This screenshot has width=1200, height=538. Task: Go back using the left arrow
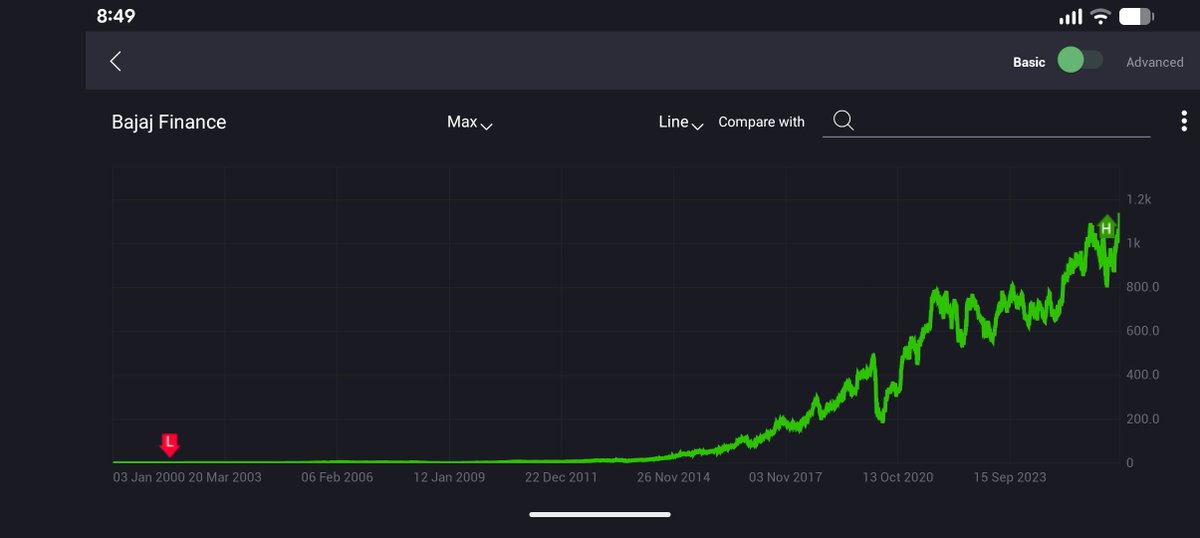115,61
